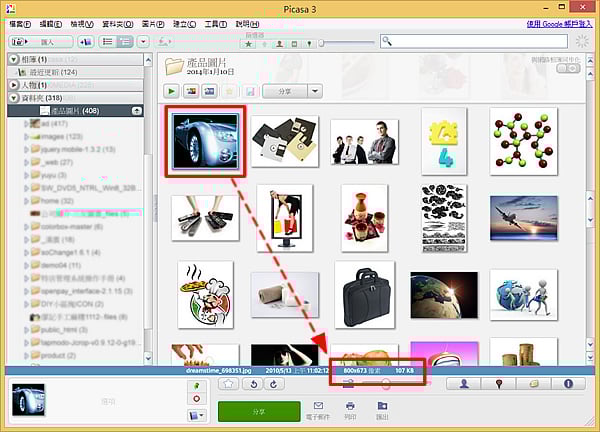Click the print icon
Viewport: 600px width, 432px height.
click(350, 406)
